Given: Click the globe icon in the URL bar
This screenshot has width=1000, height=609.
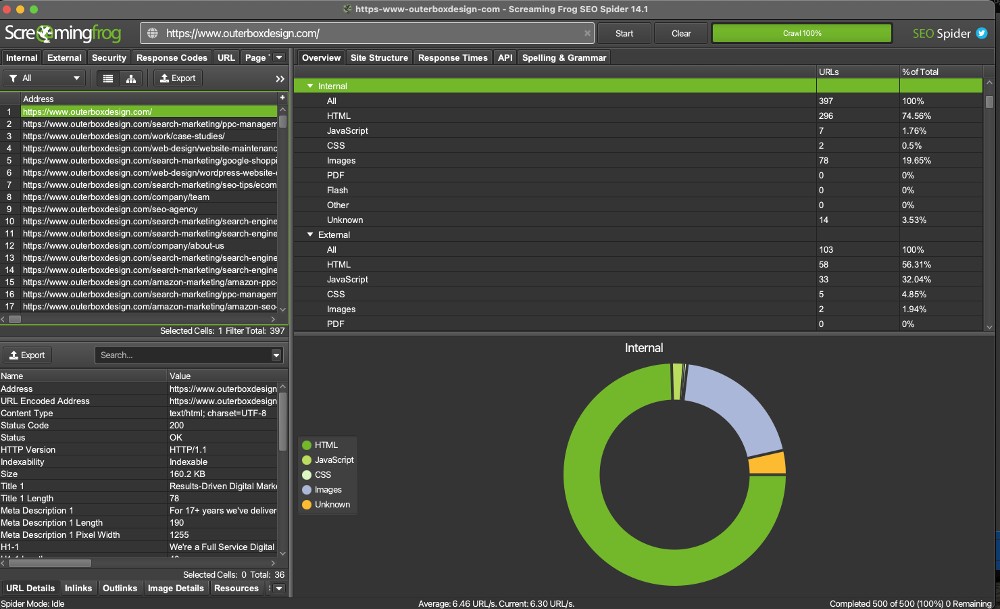Looking at the screenshot, I should pyautogui.click(x=152, y=33).
